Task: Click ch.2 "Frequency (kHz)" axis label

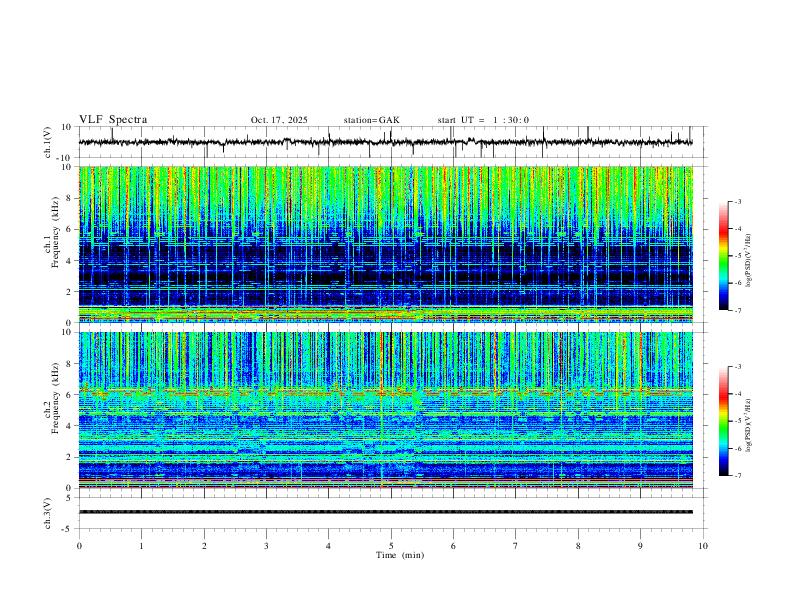Action: coord(56,398)
